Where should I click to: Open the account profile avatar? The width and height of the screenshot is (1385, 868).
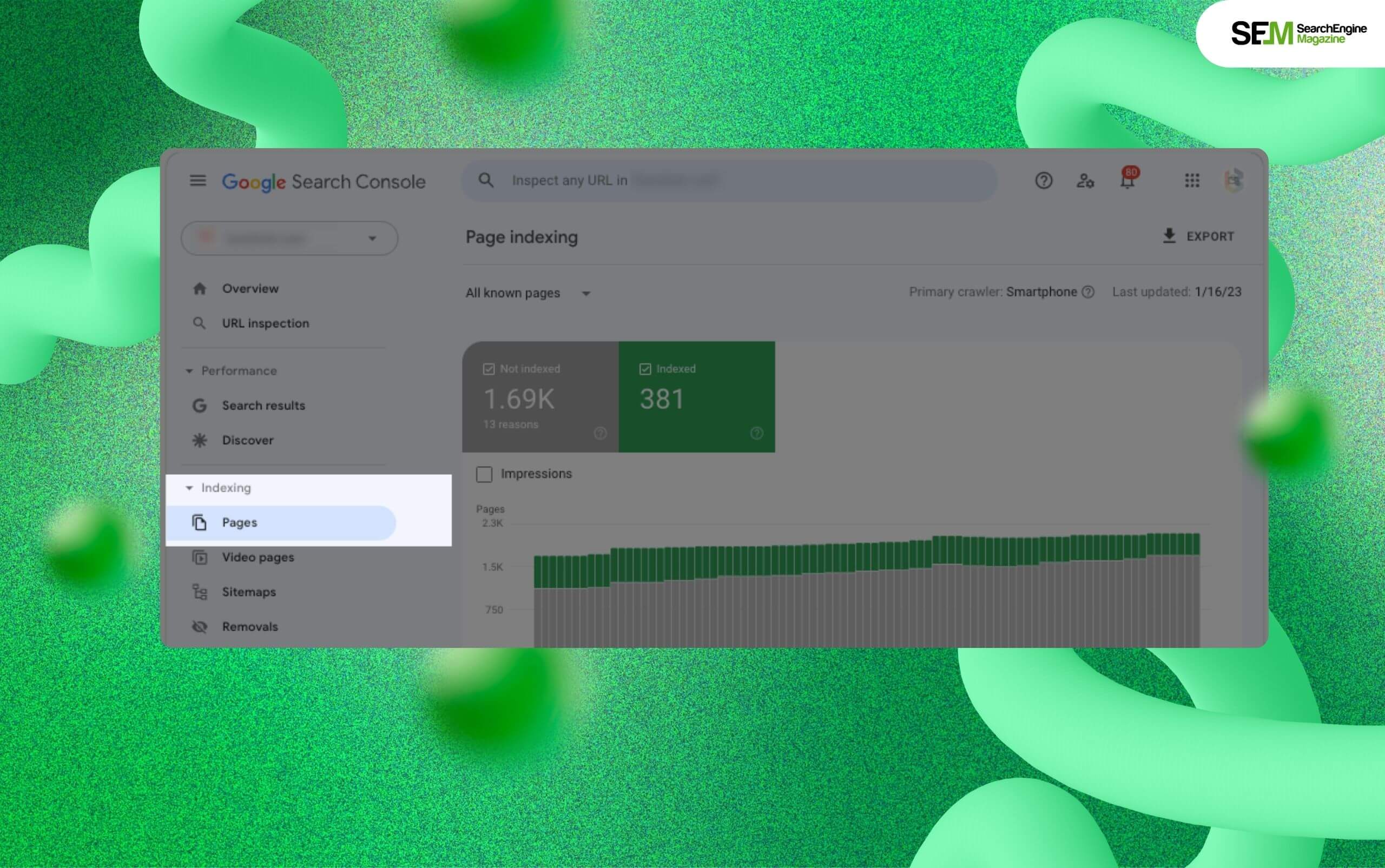tap(1234, 181)
